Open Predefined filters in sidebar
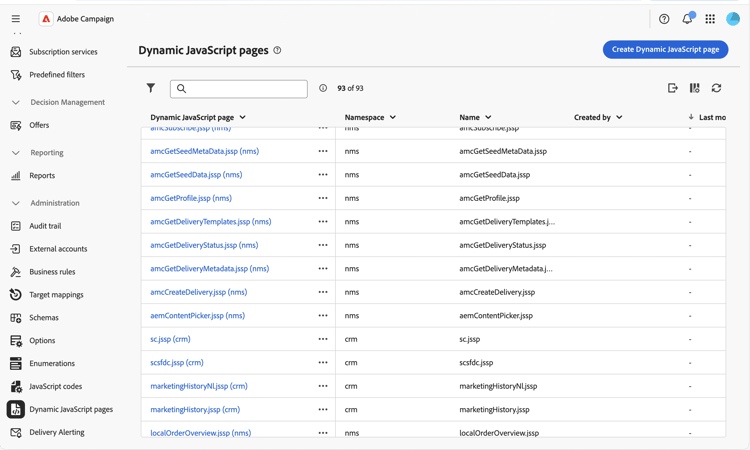Screen dimensions: 750x450 57,75
